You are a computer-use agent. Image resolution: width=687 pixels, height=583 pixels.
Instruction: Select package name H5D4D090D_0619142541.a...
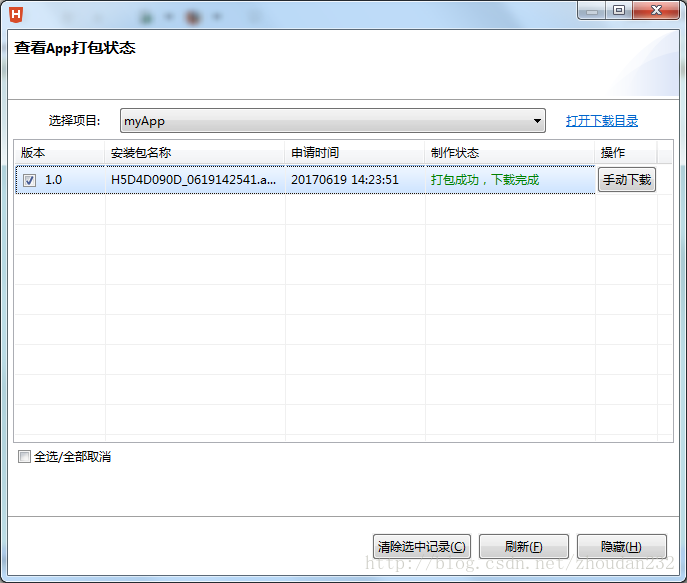pos(194,180)
